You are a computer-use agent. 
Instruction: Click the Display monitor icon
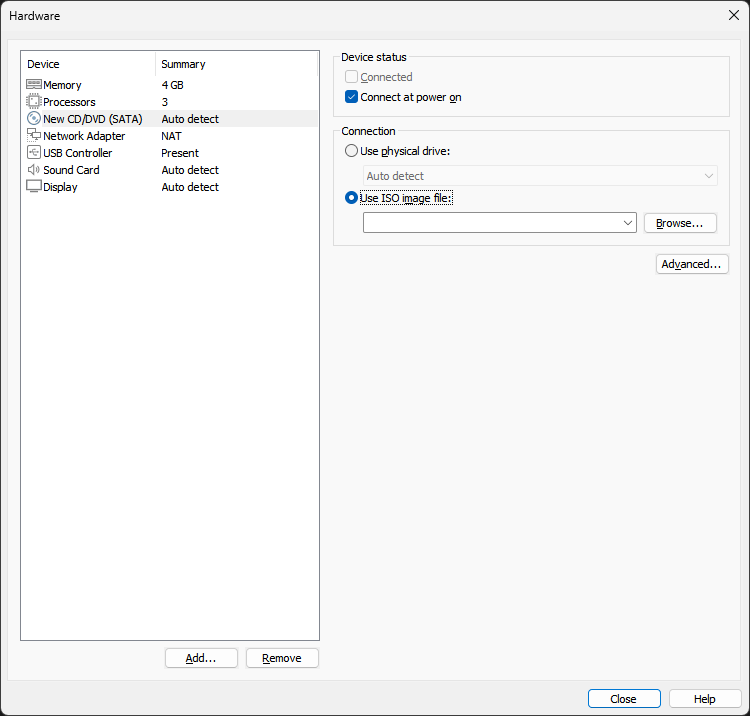pos(34,187)
